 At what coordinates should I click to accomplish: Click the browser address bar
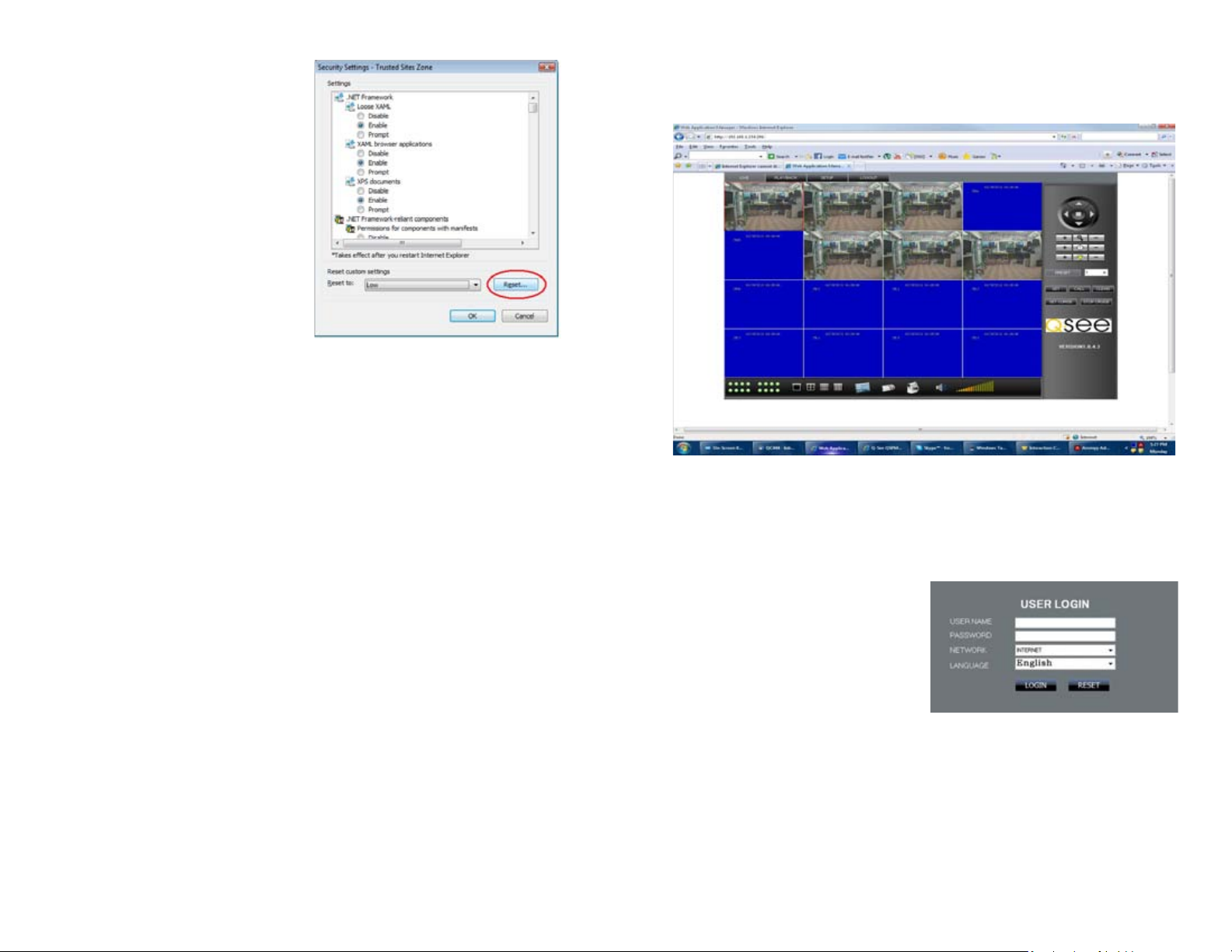[881, 137]
